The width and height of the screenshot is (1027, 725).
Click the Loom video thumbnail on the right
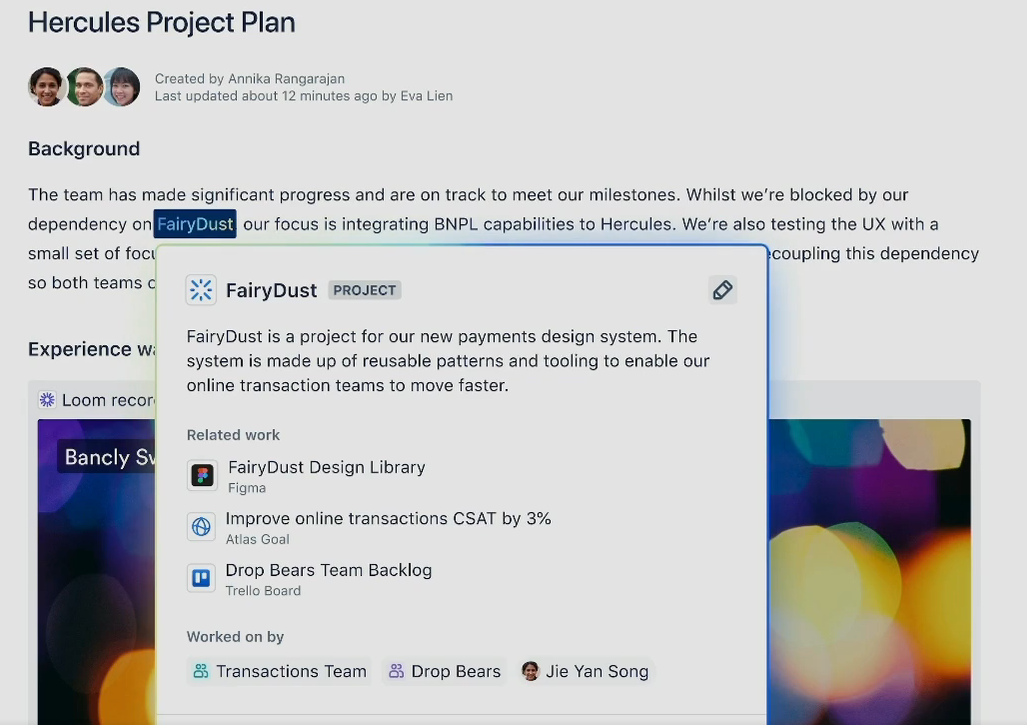[x=868, y=570]
